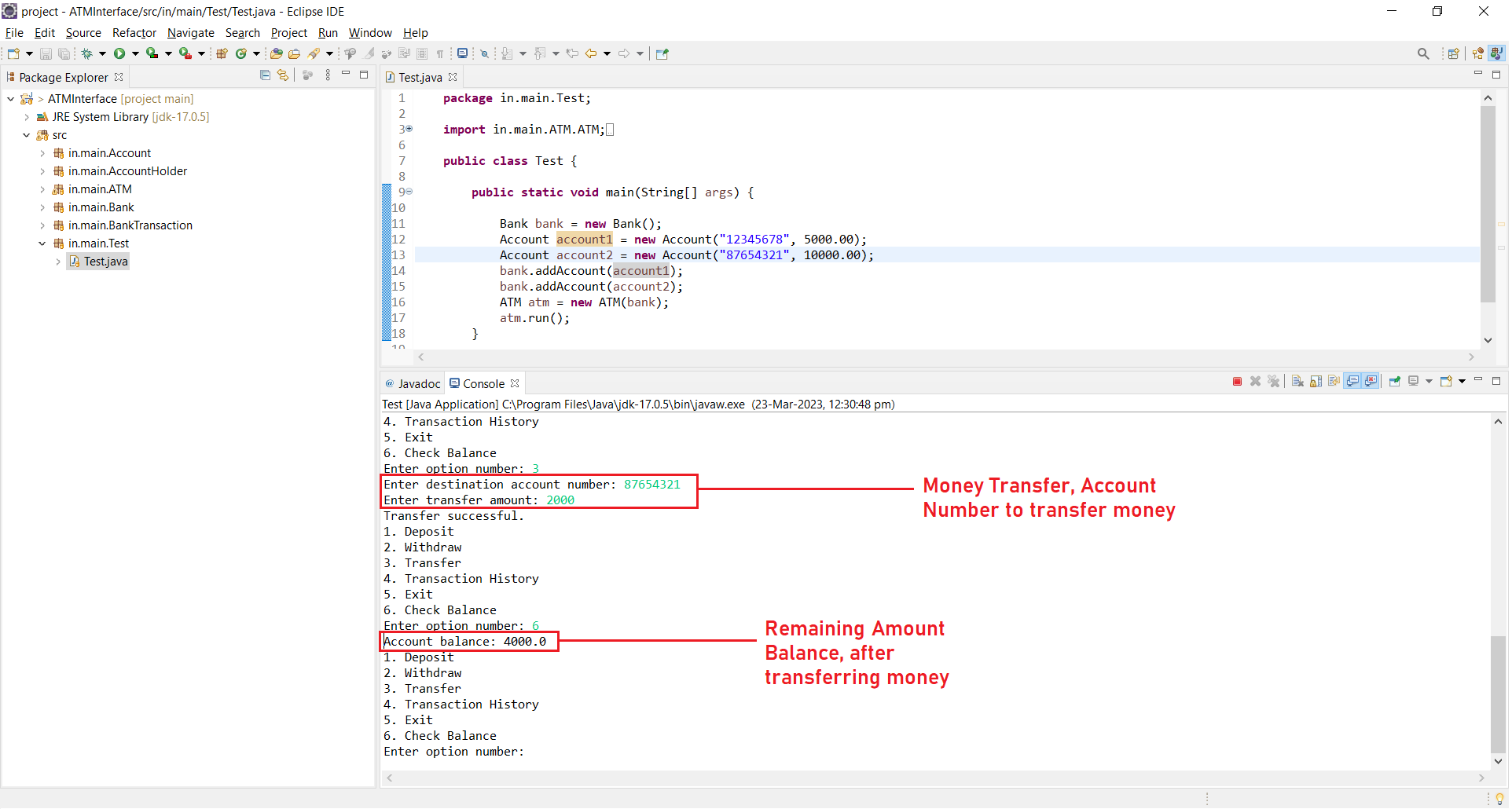1512x809 pixels.
Task: Click the New file wizard icon
Action: 13,53
